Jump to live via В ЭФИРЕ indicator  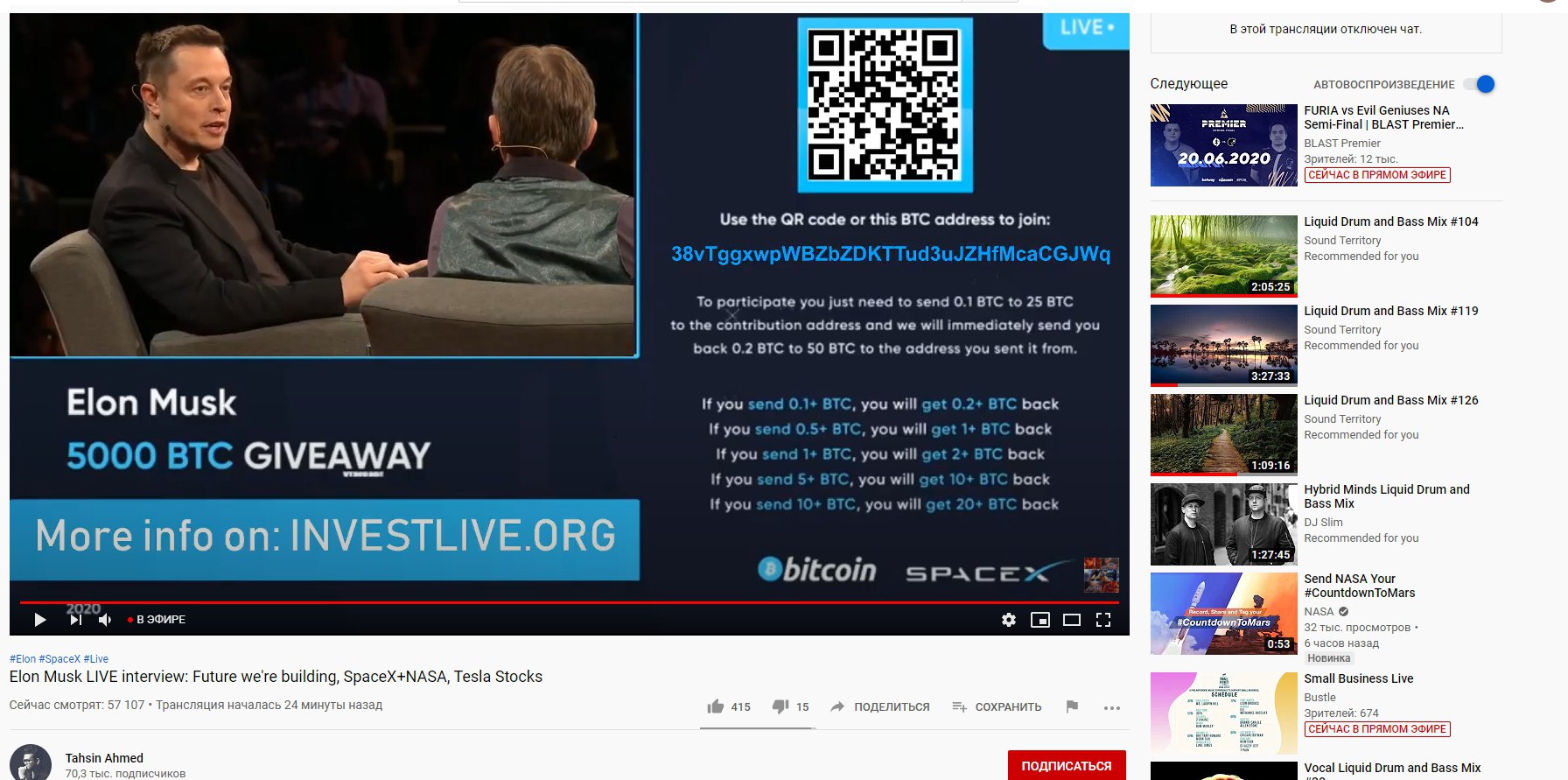[x=157, y=619]
